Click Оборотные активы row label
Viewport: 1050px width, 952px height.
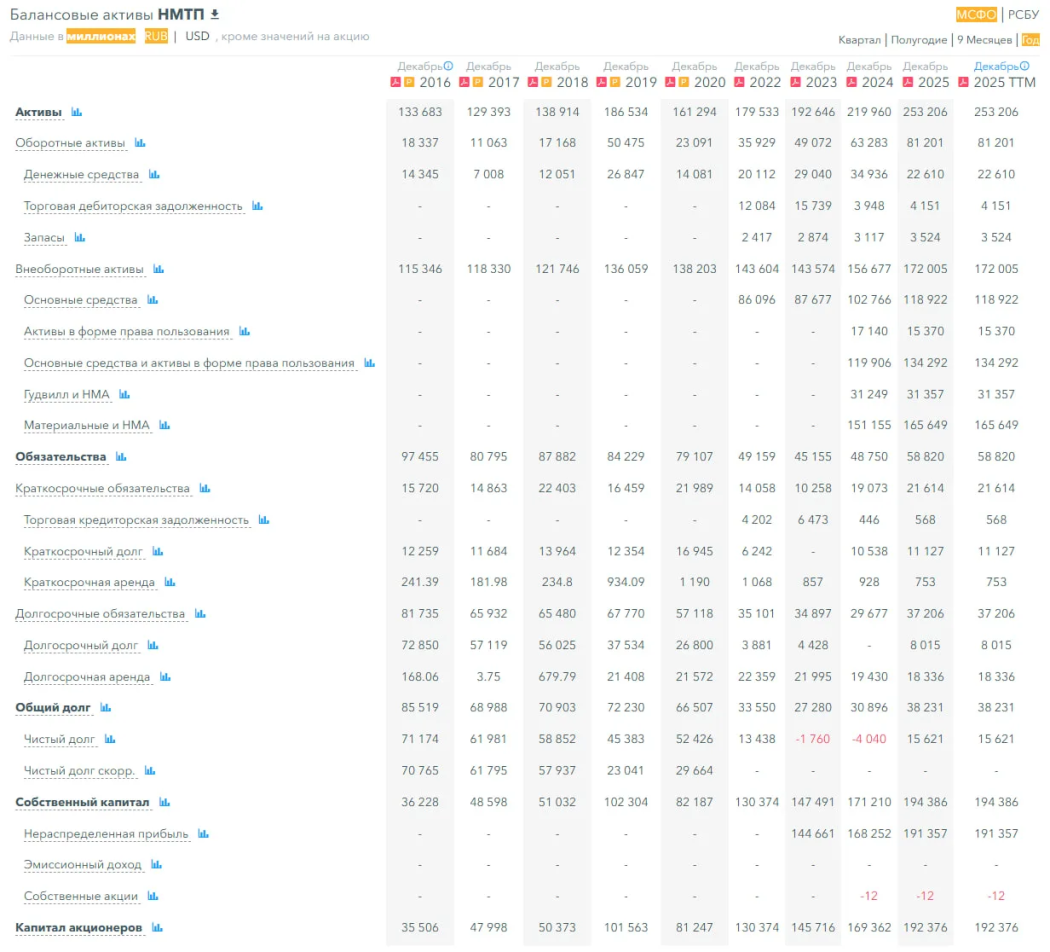[70, 143]
